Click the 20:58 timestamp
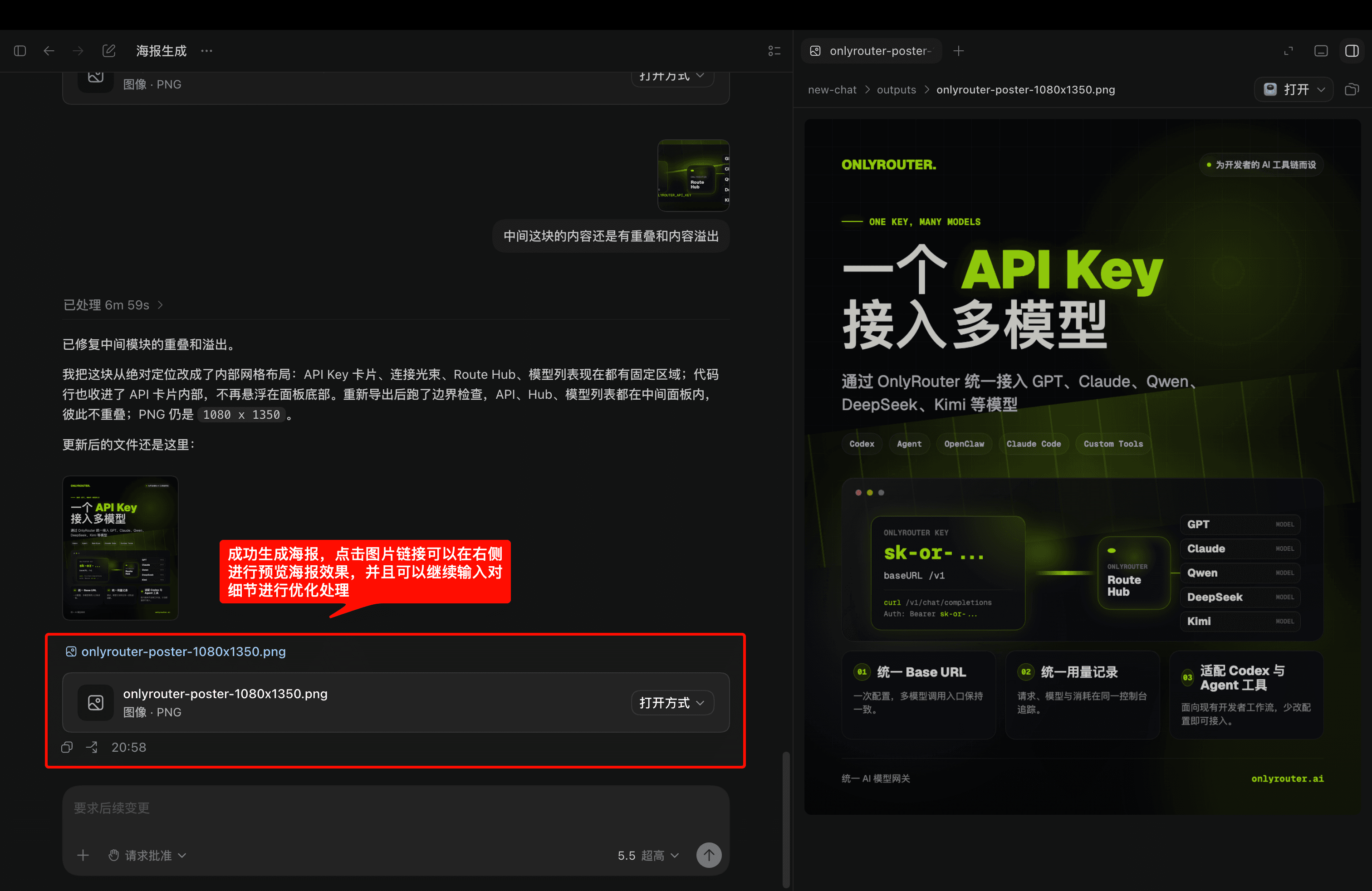 (x=128, y=747)
